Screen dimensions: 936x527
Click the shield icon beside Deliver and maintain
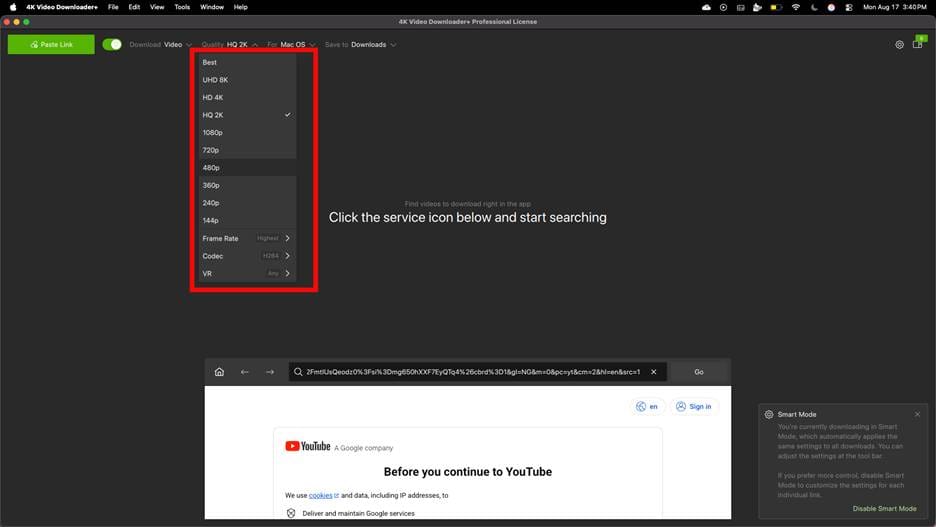tap(291, 513)
